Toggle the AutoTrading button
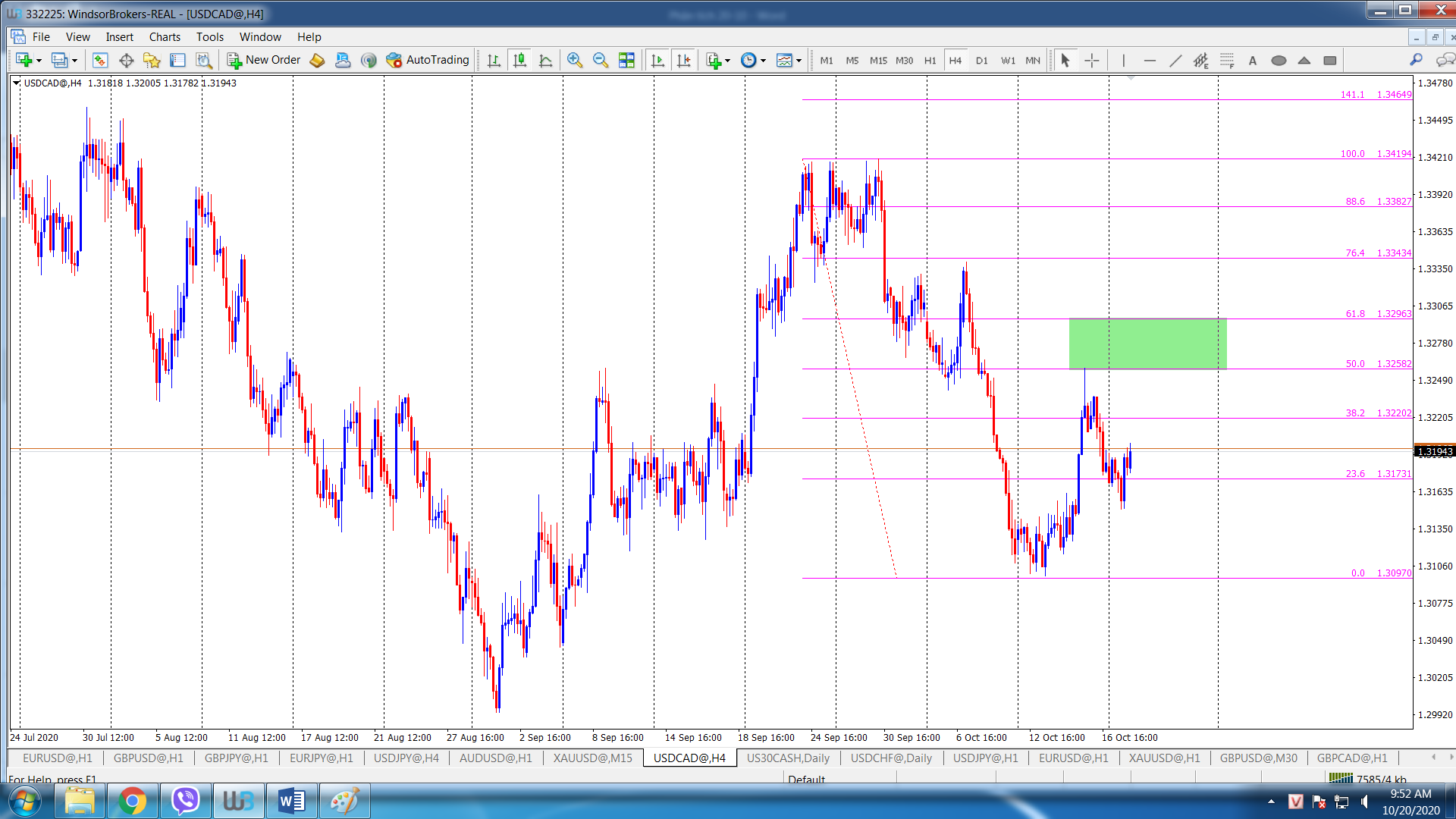1456x819 pixels. [x=428, y=60]
